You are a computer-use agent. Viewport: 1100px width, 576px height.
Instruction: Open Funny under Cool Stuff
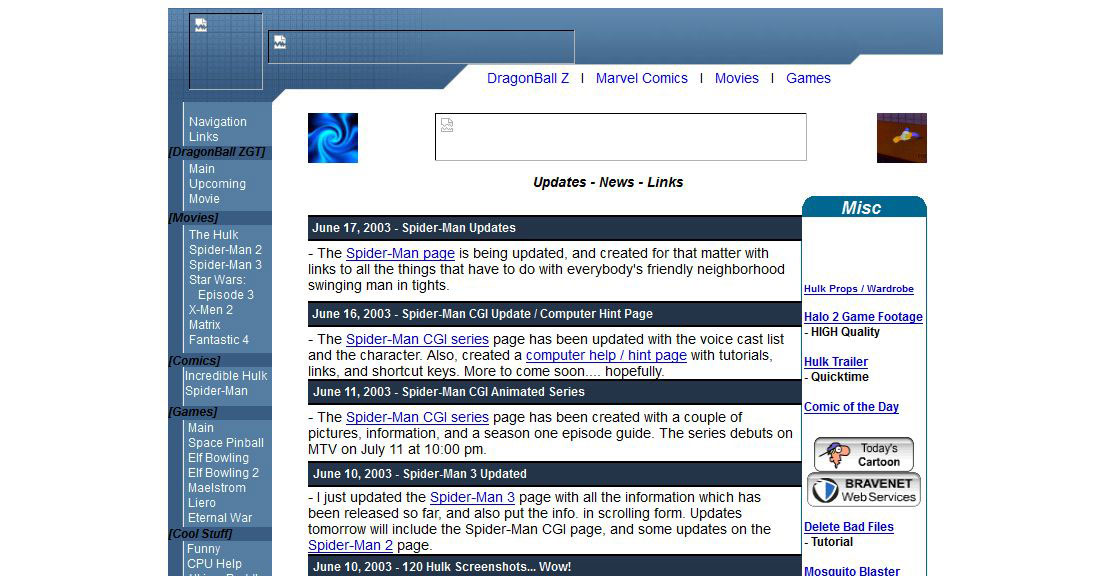203,549
